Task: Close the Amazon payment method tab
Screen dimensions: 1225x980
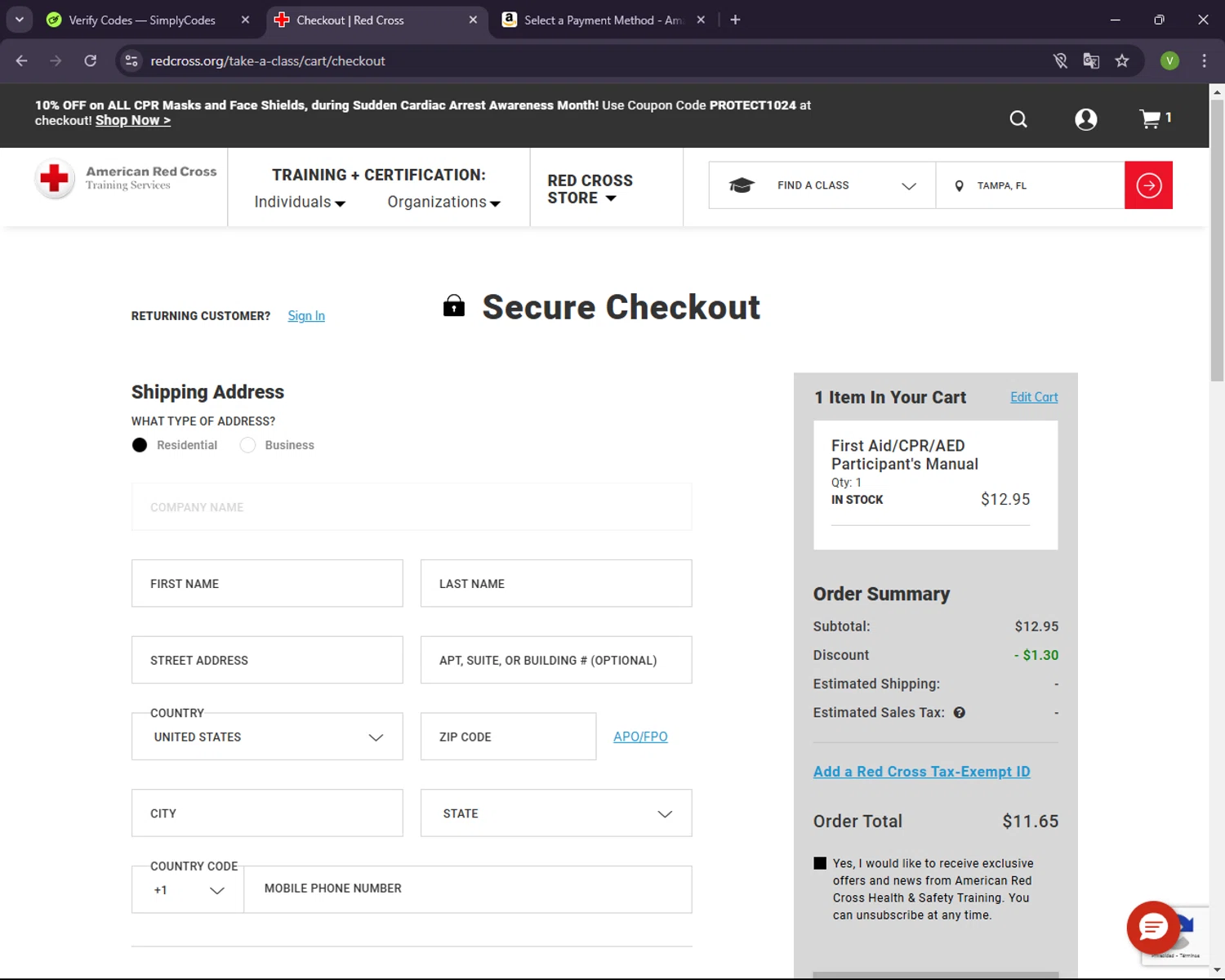Action: (x=701, y=20)
